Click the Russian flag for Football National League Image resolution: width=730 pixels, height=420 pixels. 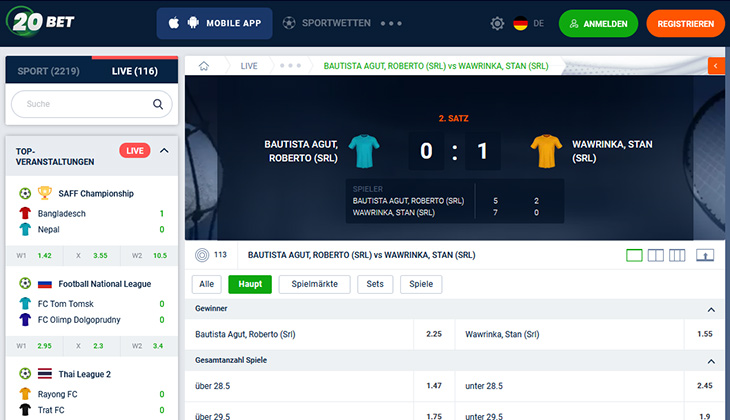point(45,284)
